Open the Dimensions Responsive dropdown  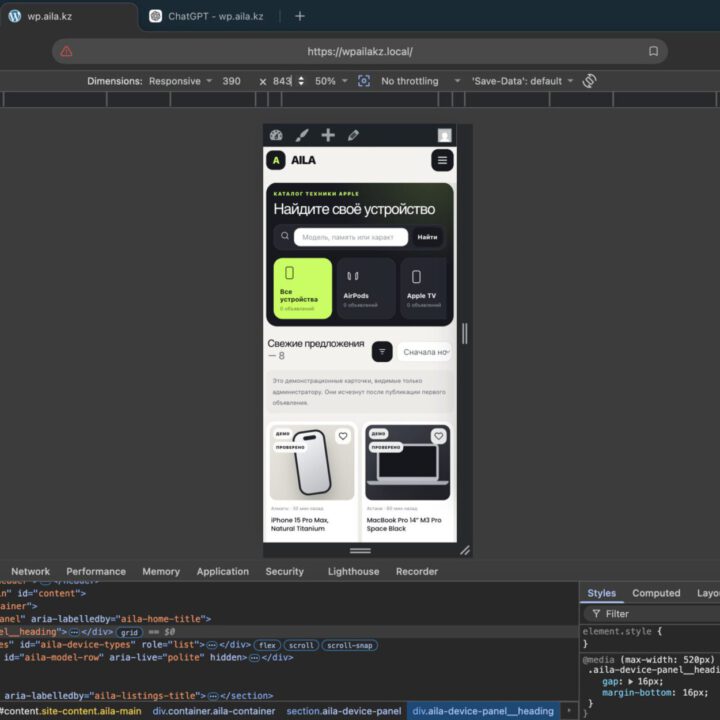pos(180,81)
